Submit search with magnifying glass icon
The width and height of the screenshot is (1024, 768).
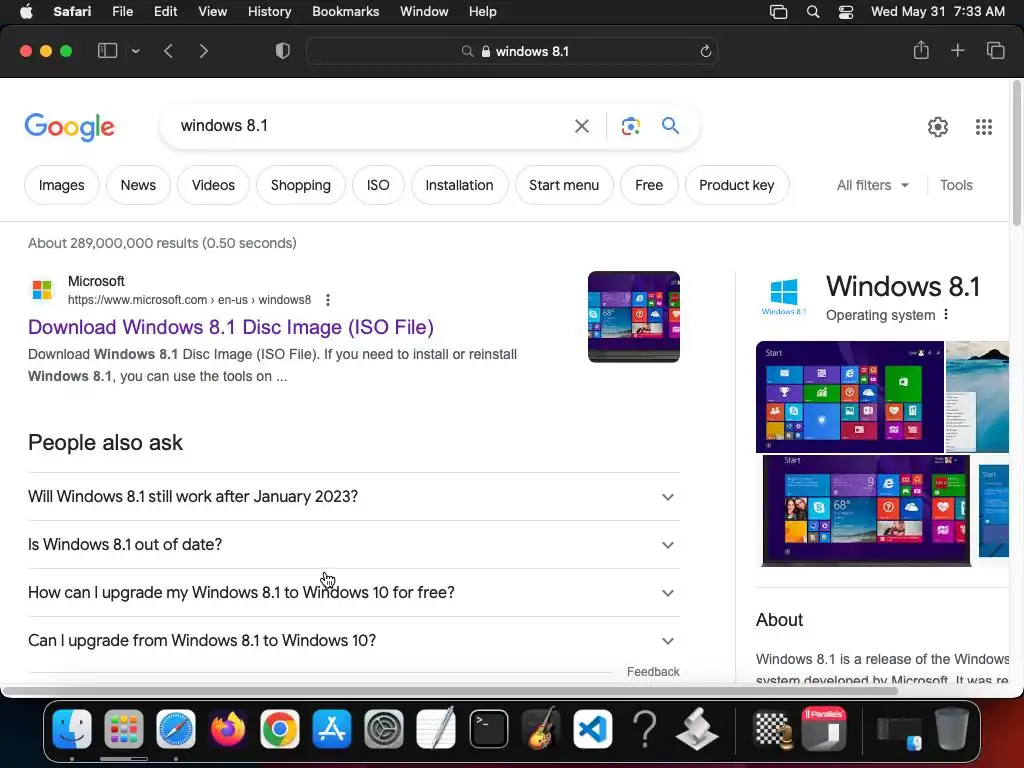(x=670, y=125)
